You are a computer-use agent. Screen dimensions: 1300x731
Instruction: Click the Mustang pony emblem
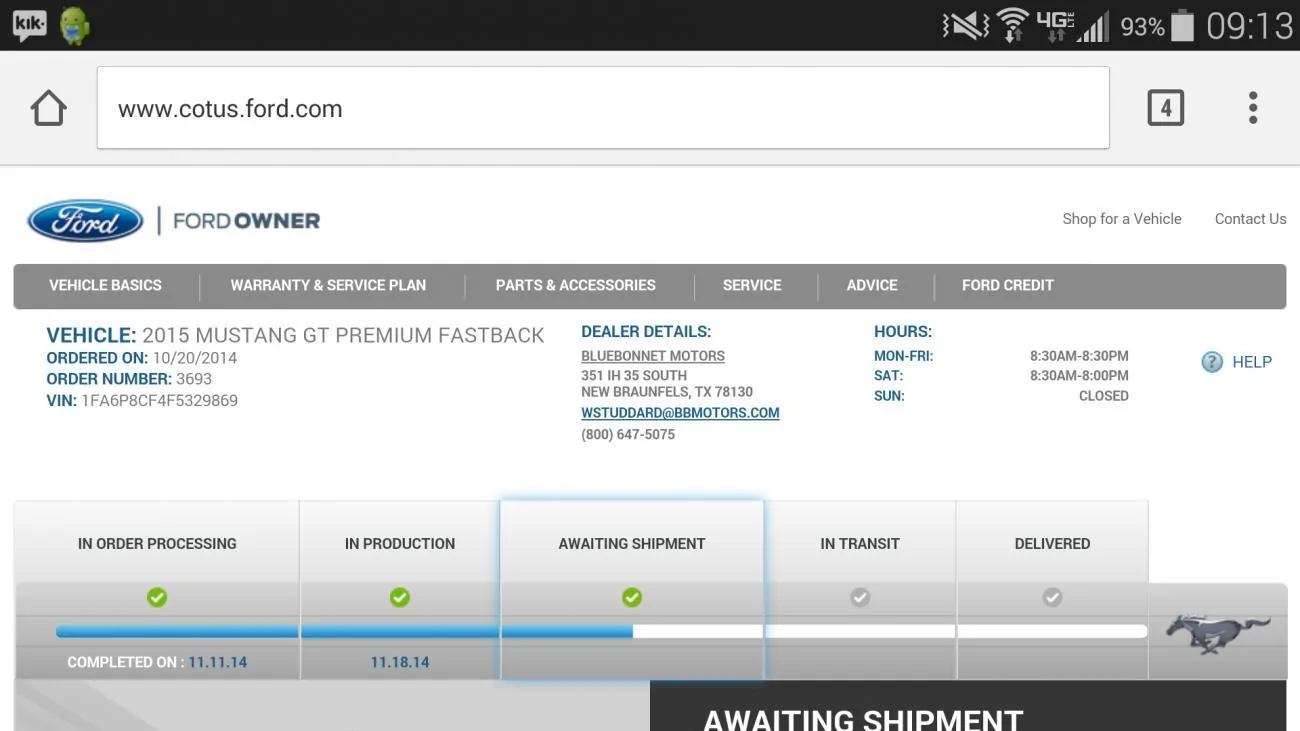pos(1217,634)
